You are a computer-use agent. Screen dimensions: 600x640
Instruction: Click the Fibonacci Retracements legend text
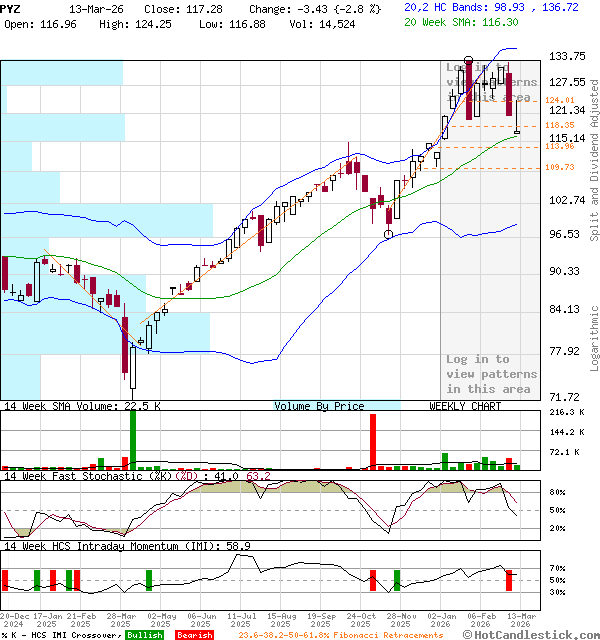point(340,635)
